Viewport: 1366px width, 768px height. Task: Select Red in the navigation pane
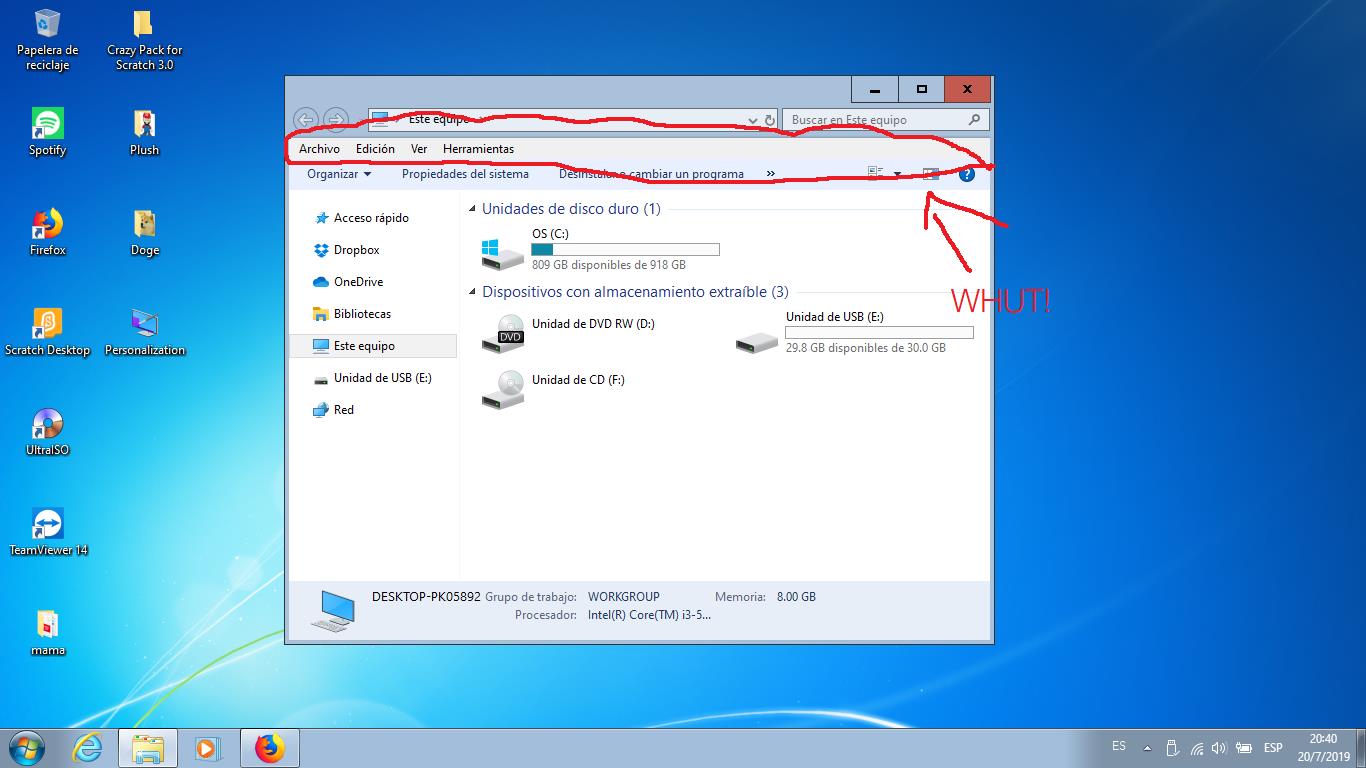coord(343,410)
